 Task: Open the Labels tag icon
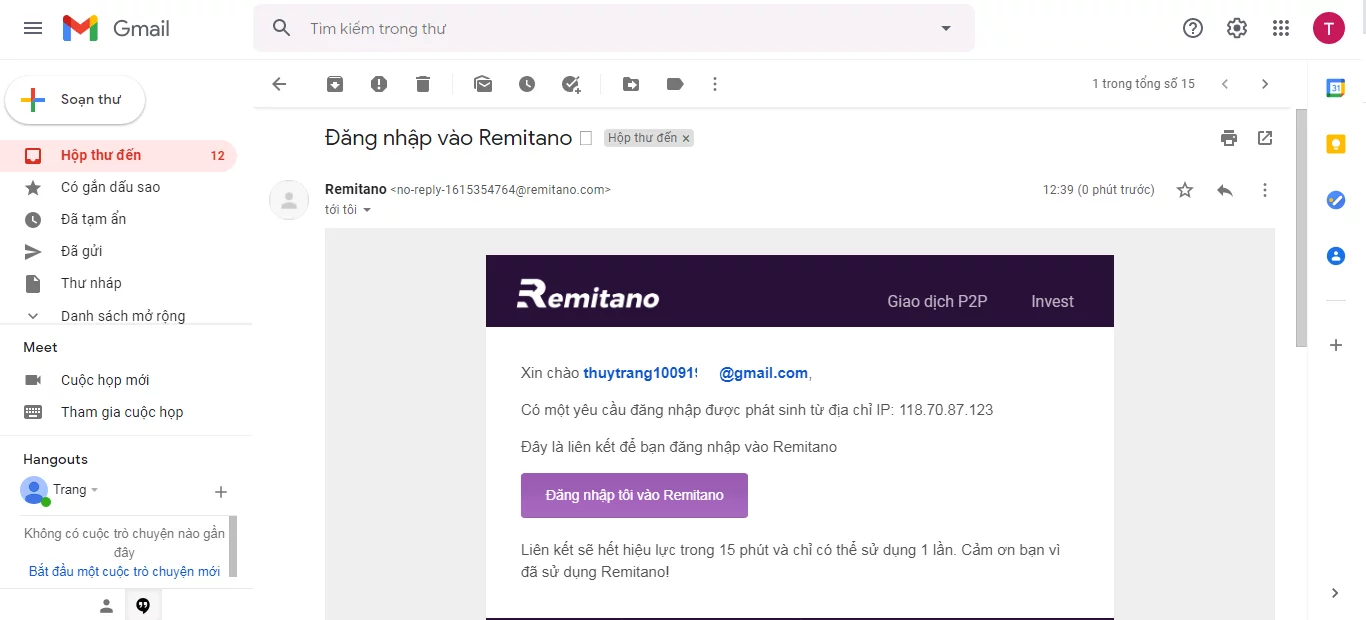coord(675,84)
